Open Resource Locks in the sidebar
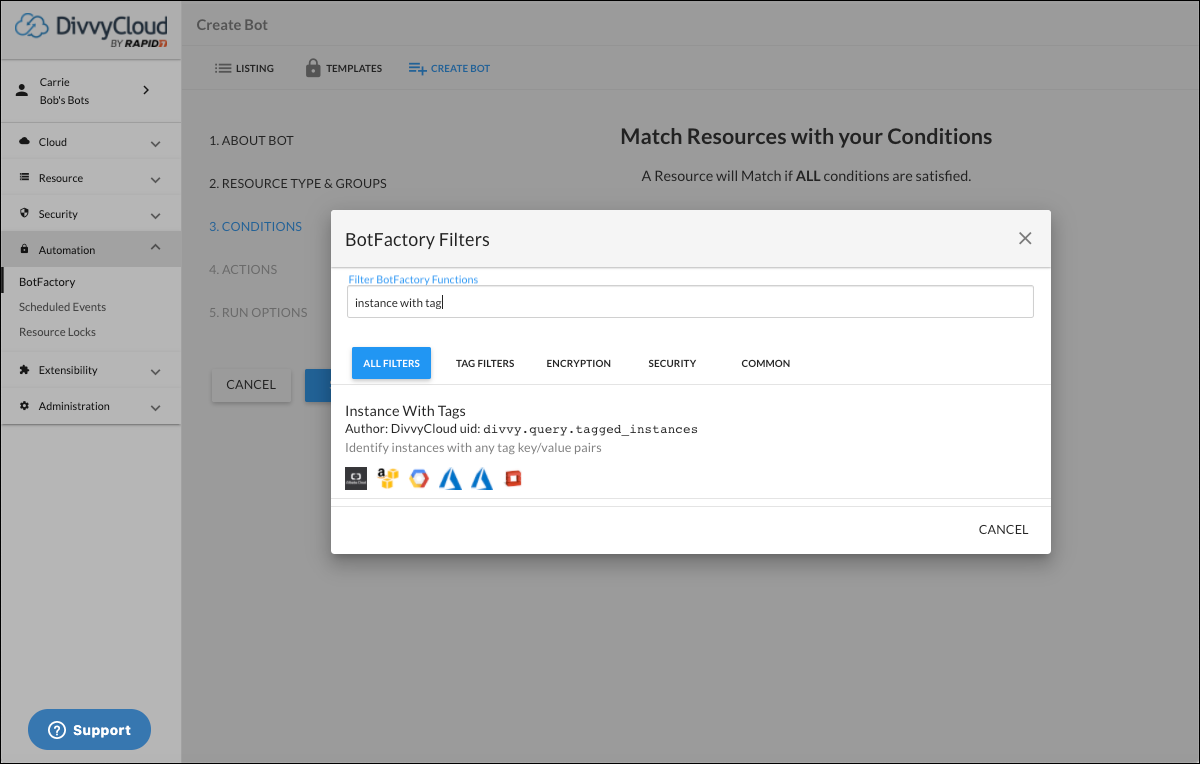Image resolution: width=1200 pixels, height=764 pixels. click(x=57, y=332)
